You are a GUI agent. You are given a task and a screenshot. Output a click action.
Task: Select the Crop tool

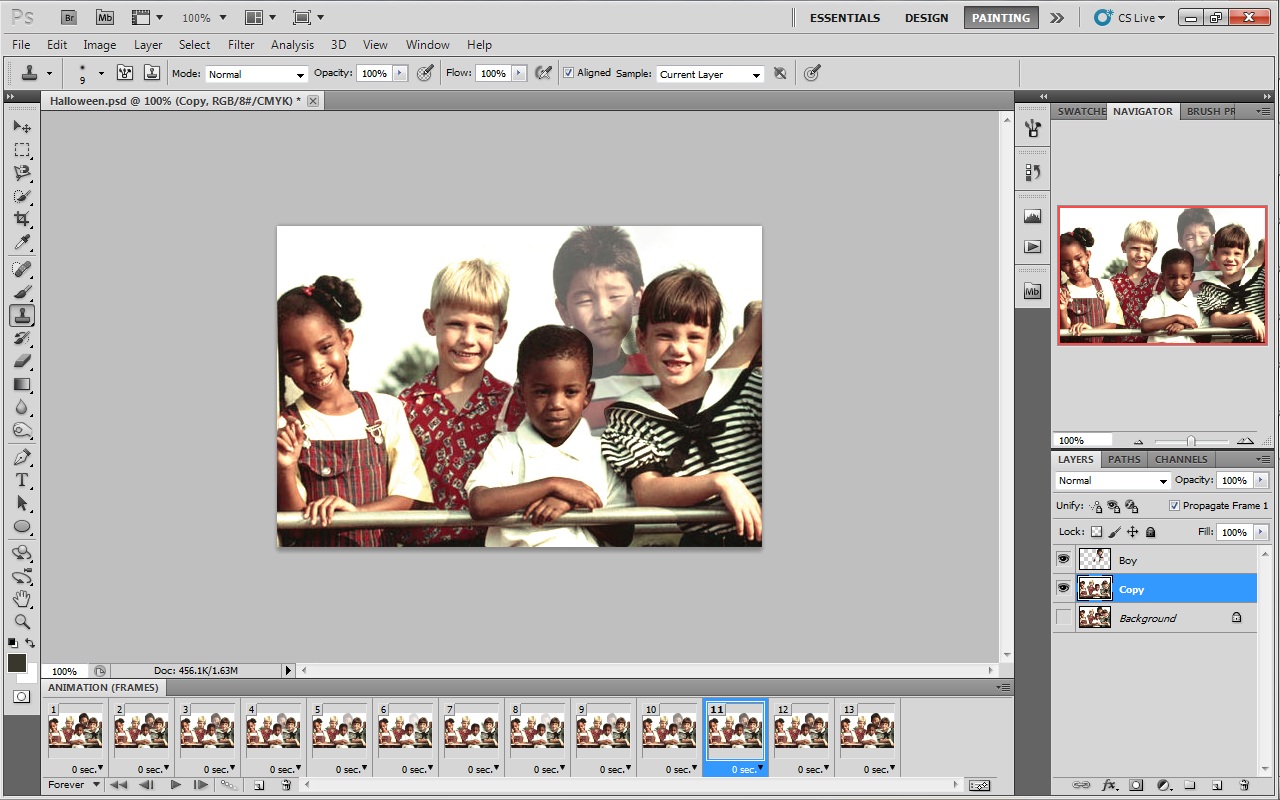coord(22,219)
